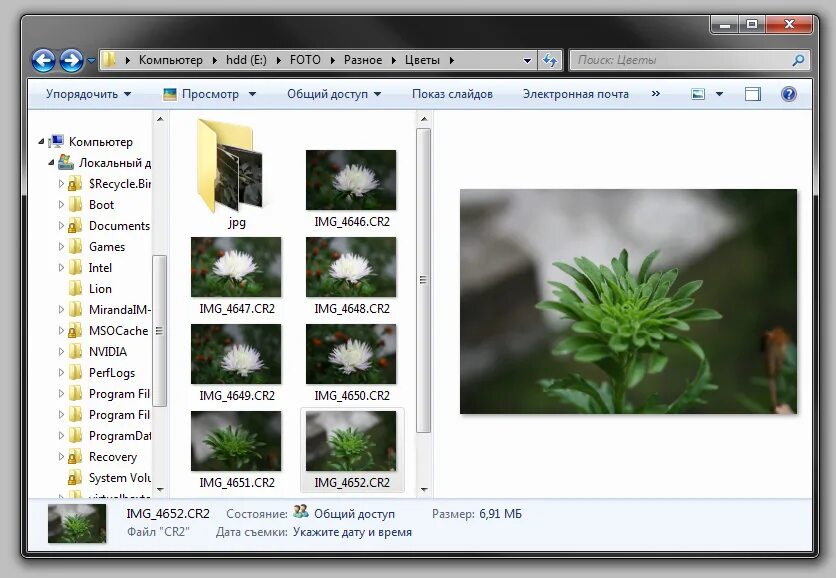
Task: Click the Разное breadcrumb
Action: tap(363, 60)
